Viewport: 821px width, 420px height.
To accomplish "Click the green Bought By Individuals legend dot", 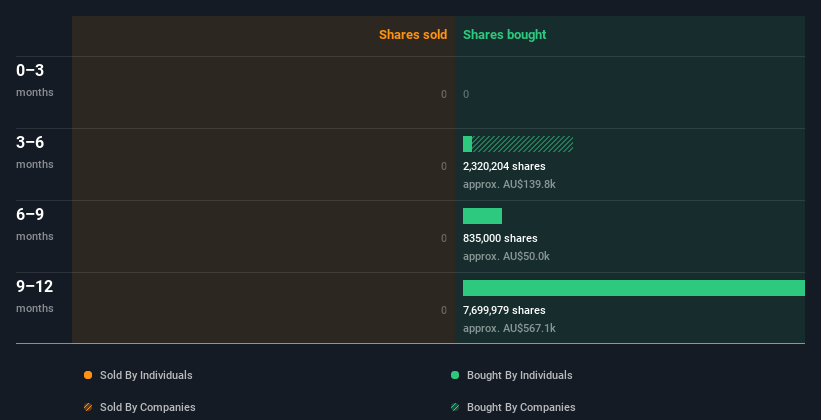I will pos(454,375).
